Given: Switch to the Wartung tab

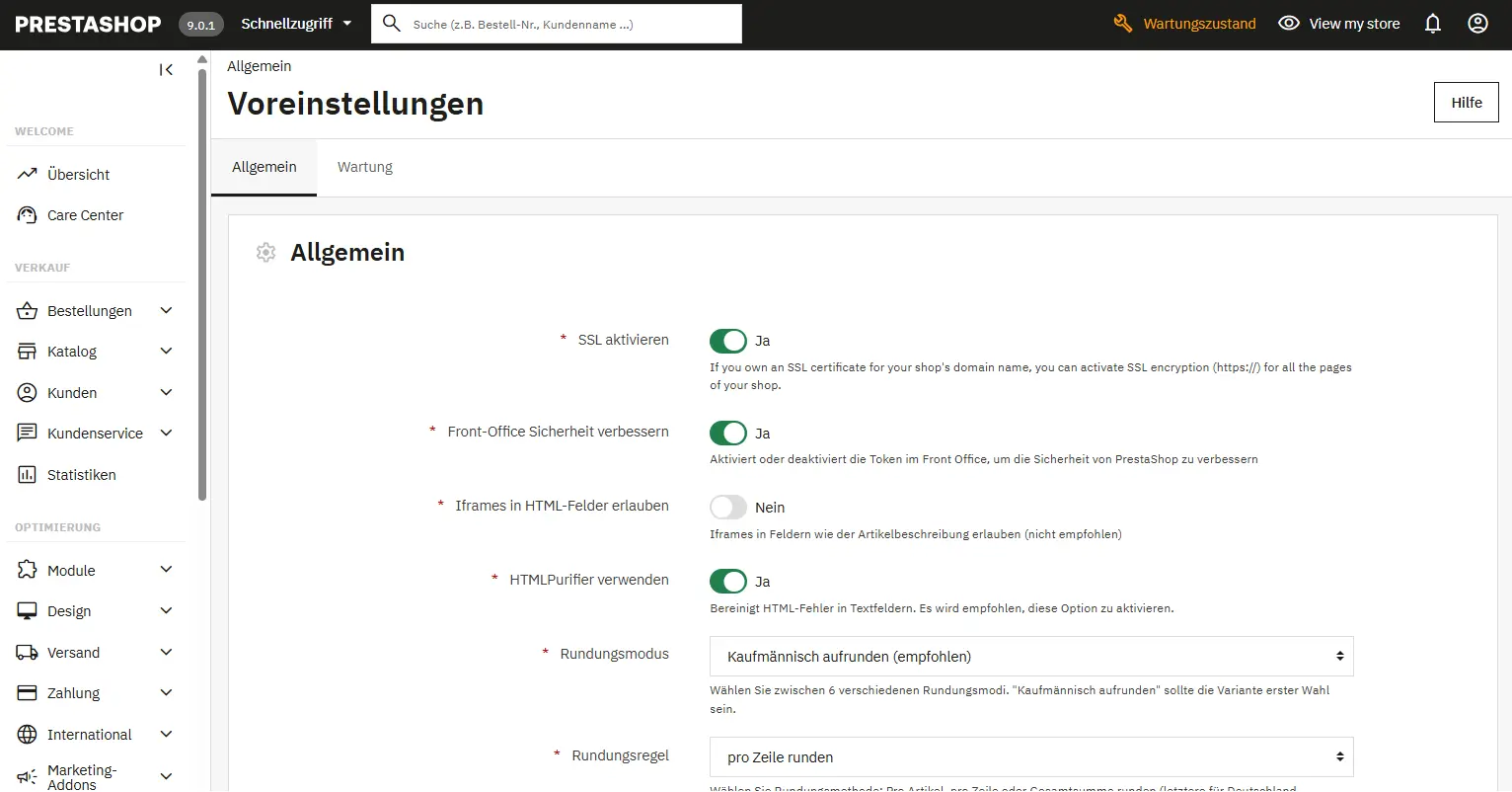Looking at the screenshot, I should click(x=365, y=167).
